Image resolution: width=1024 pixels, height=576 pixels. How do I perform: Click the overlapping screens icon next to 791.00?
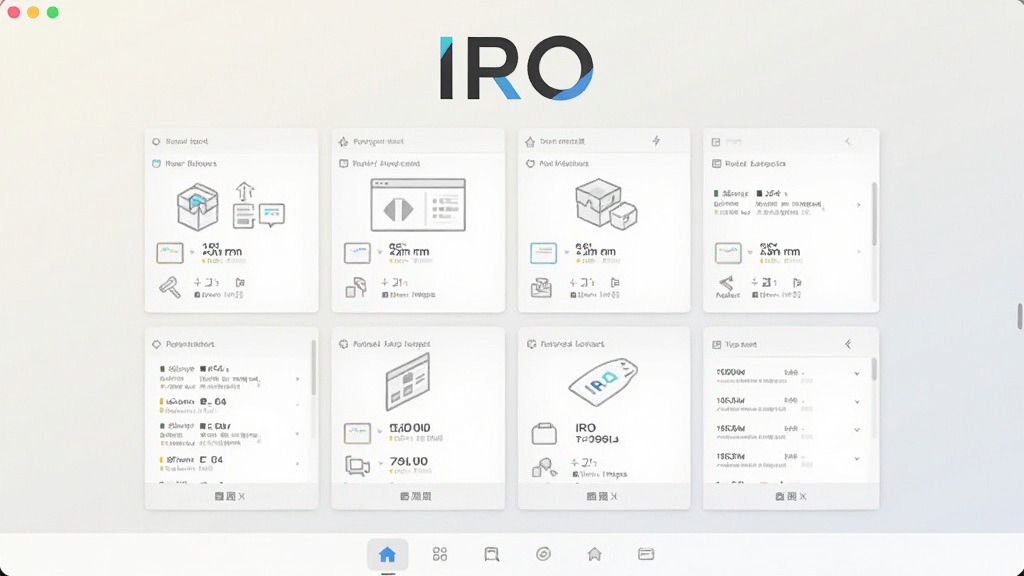[357, 466]
